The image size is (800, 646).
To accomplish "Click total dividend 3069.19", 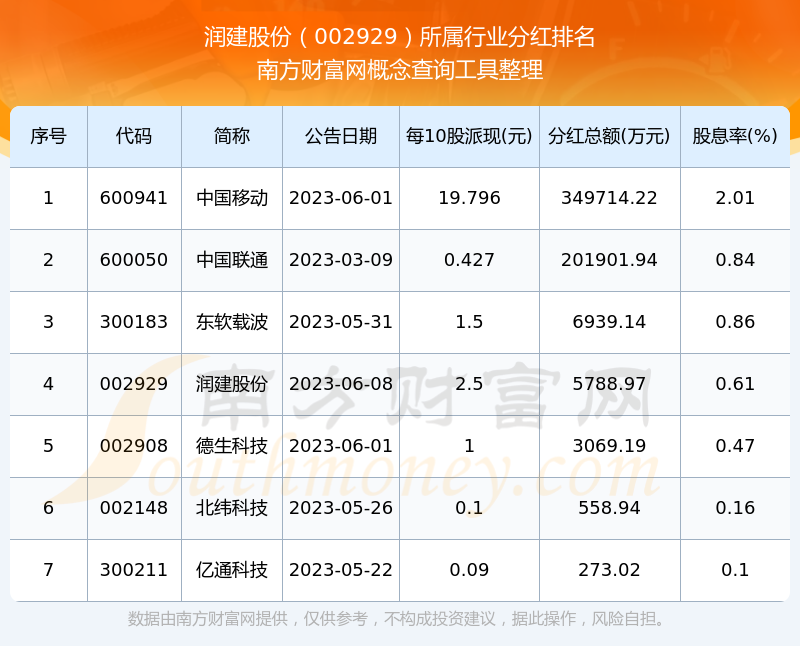I will coord(609,446).
